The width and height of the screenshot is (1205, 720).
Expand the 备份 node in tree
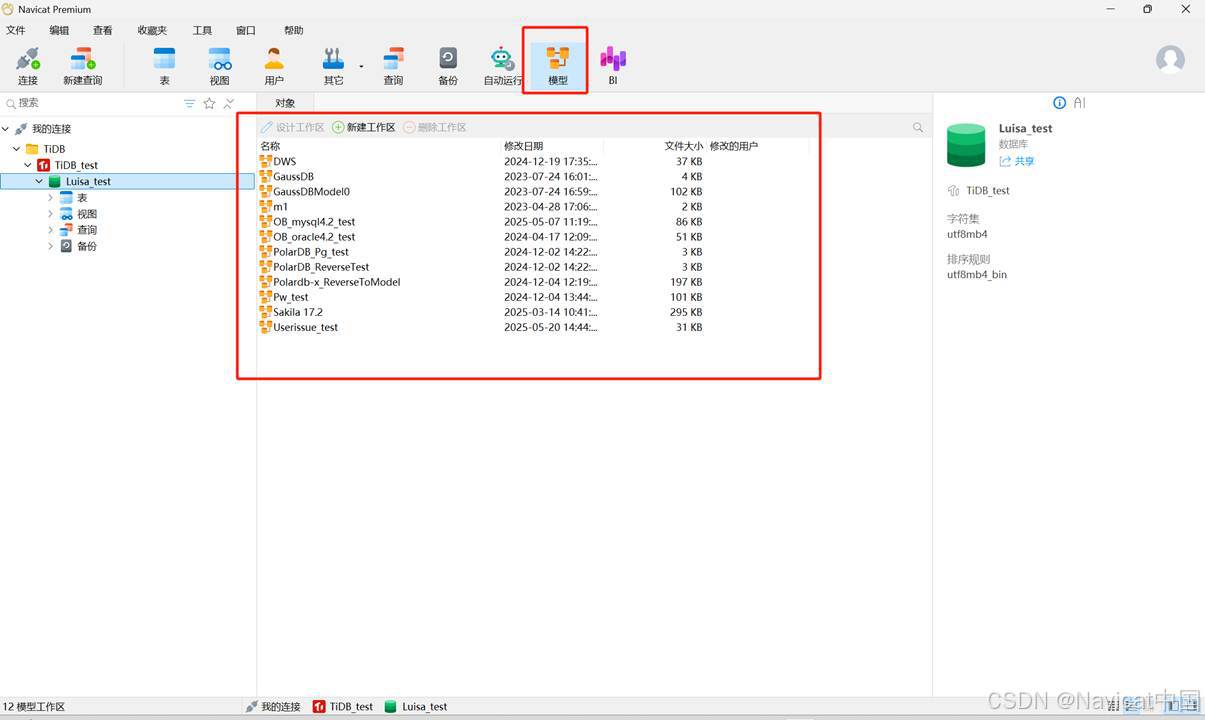(x=51, y=246)
